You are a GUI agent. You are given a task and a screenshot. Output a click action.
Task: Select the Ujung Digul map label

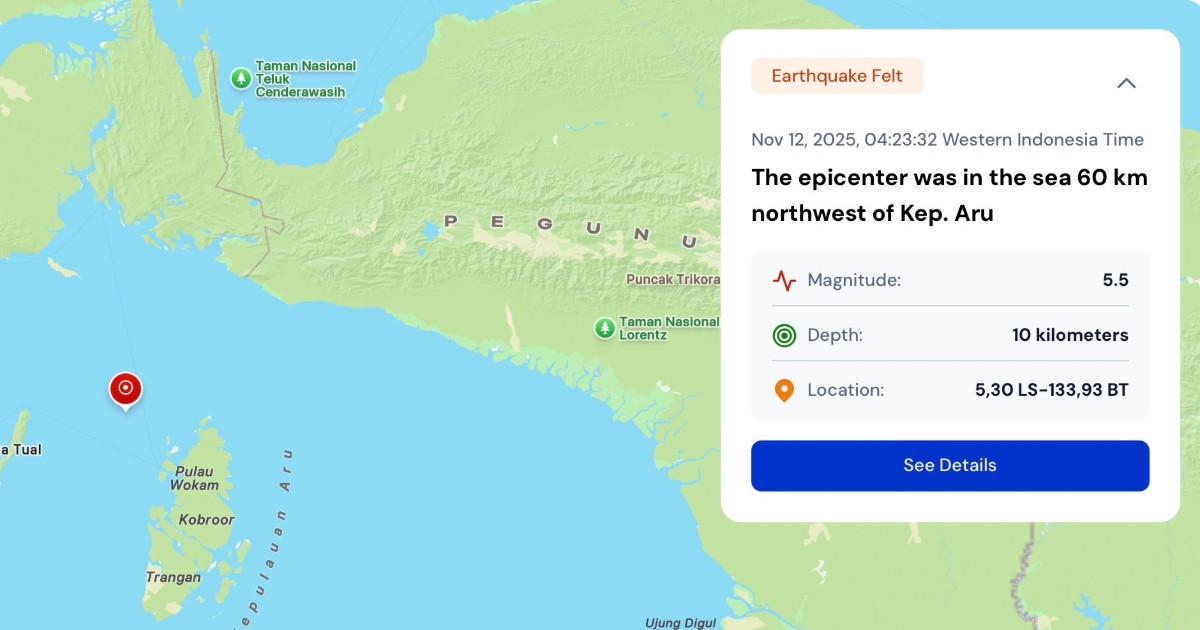[x=678, y=621]
